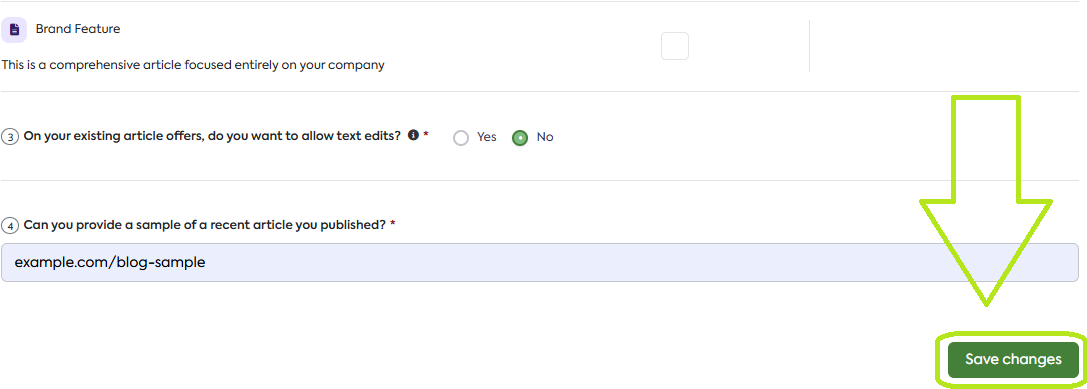Viewport: 1087px width, 389px height.
Task: Click the 'allow text edits' question label
Action: 212,137
